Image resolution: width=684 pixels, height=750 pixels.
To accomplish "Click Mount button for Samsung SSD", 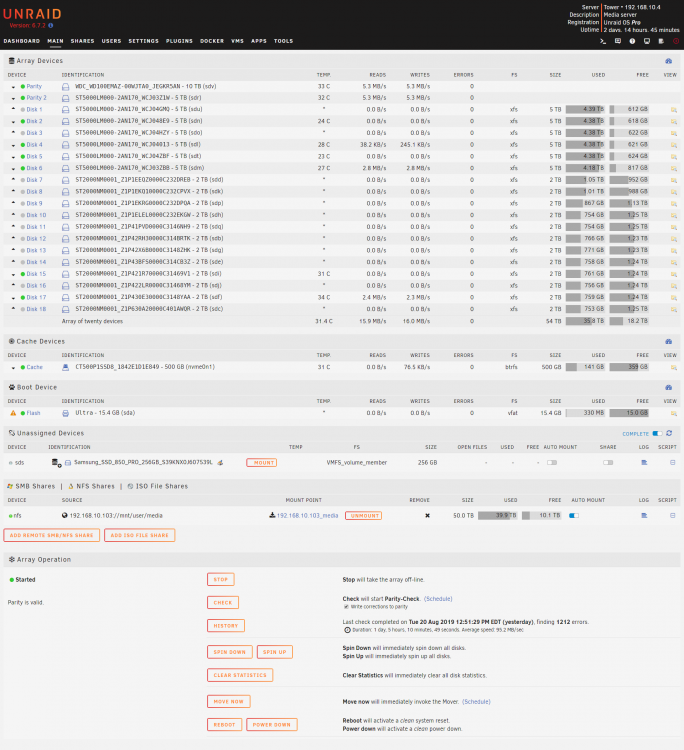I will point(262,463).
